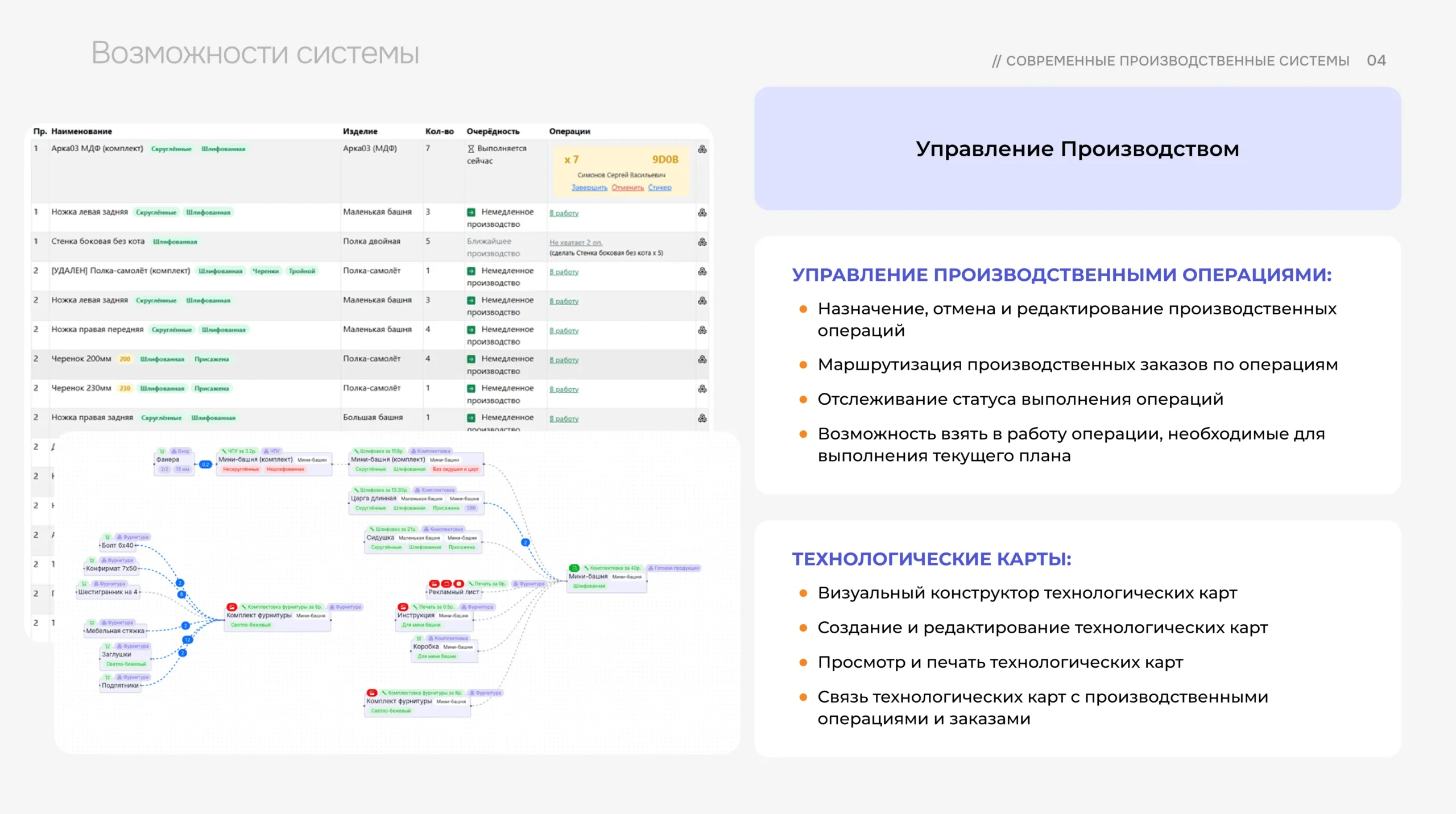This screenshot has width=1456, height=814.
Task: Click the hourglass icon next to Выполняется сейчас
Action: [x=471, y=149]
